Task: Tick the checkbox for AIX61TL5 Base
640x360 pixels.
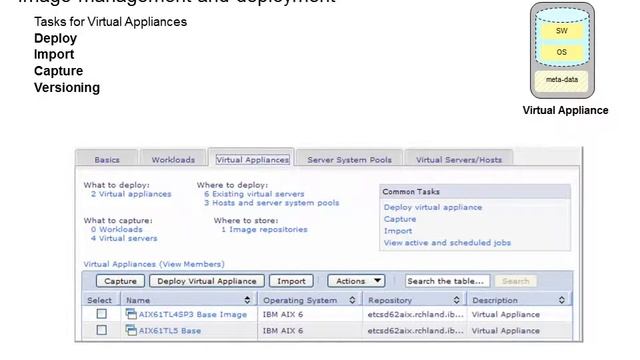Action: [102, 330]
